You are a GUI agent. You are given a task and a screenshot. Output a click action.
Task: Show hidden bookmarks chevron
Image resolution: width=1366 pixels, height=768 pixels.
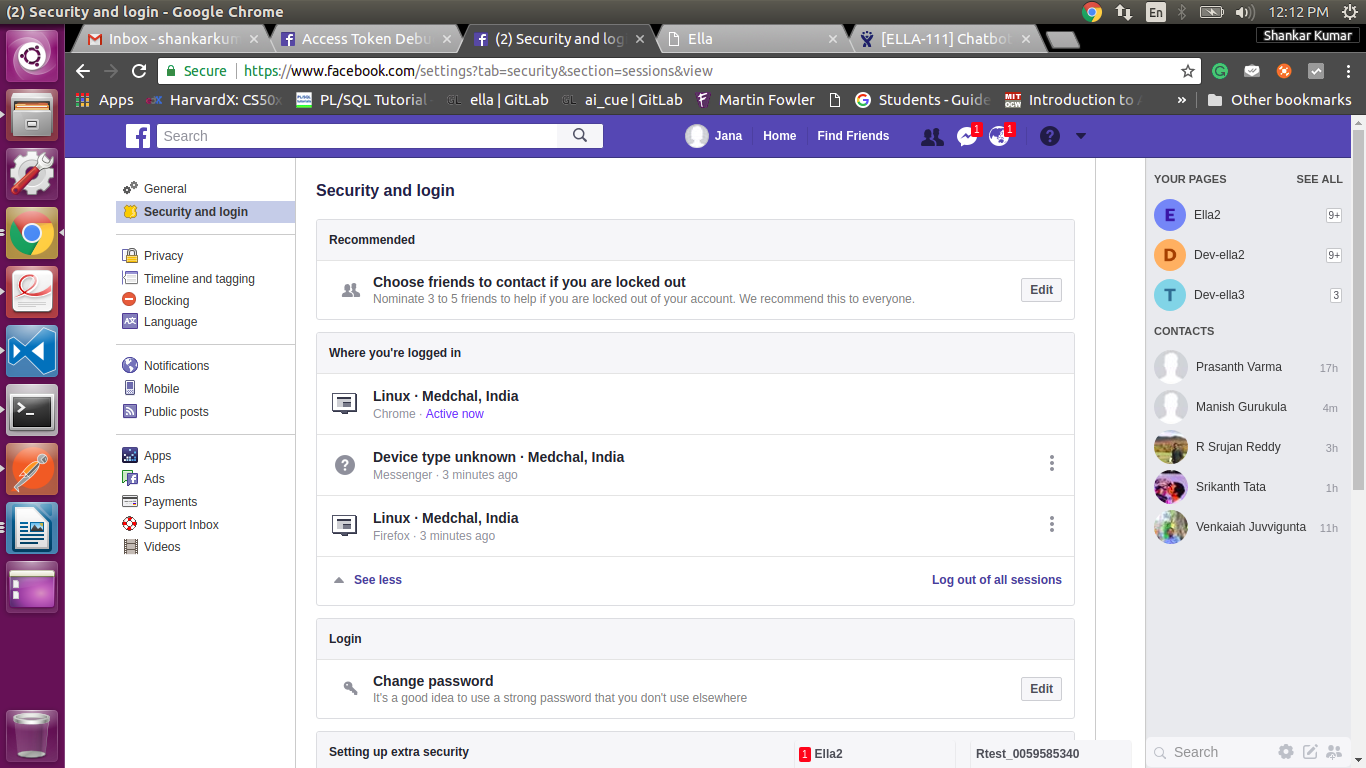[1182, 100]
